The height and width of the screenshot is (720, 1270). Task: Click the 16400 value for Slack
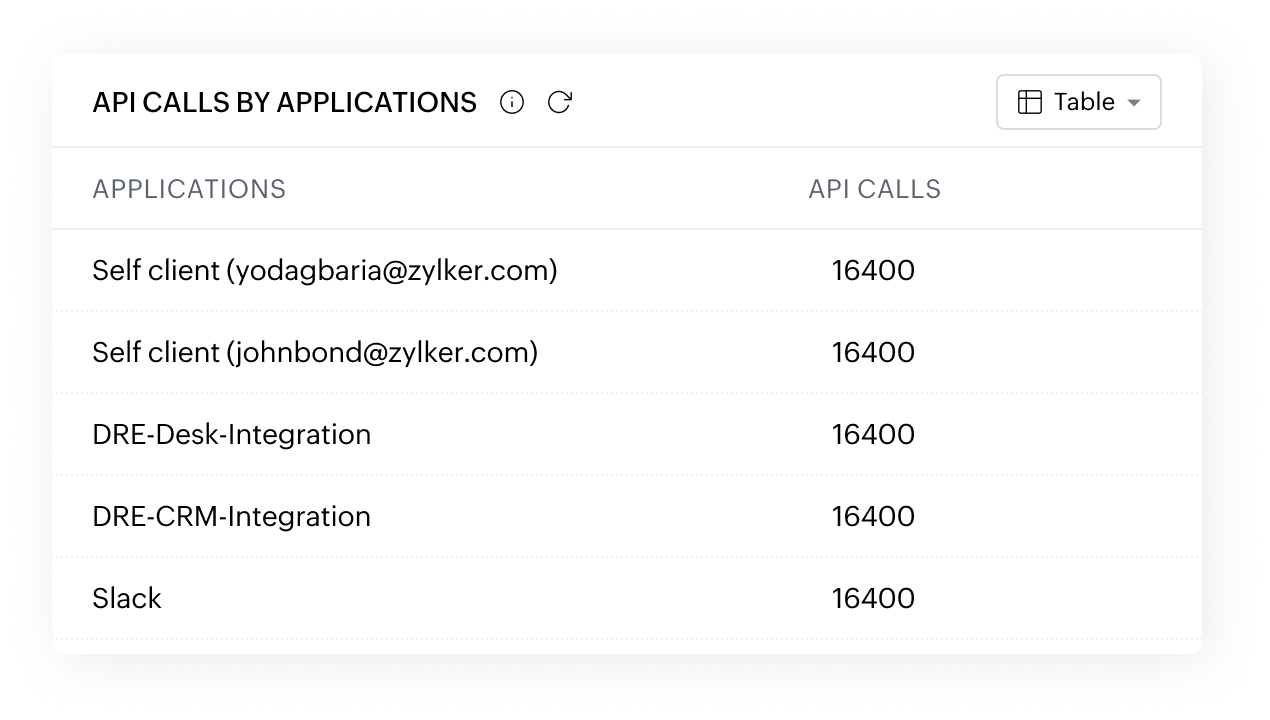873,598
